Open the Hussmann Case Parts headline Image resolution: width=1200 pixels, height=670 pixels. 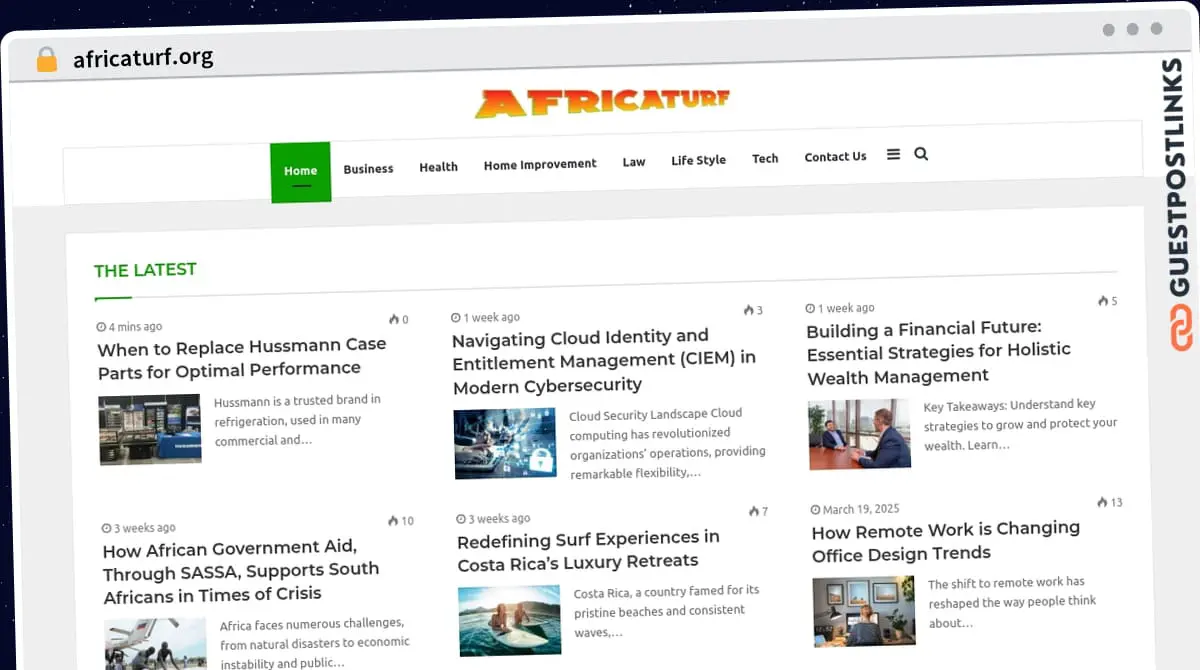(x=241, y=356)
